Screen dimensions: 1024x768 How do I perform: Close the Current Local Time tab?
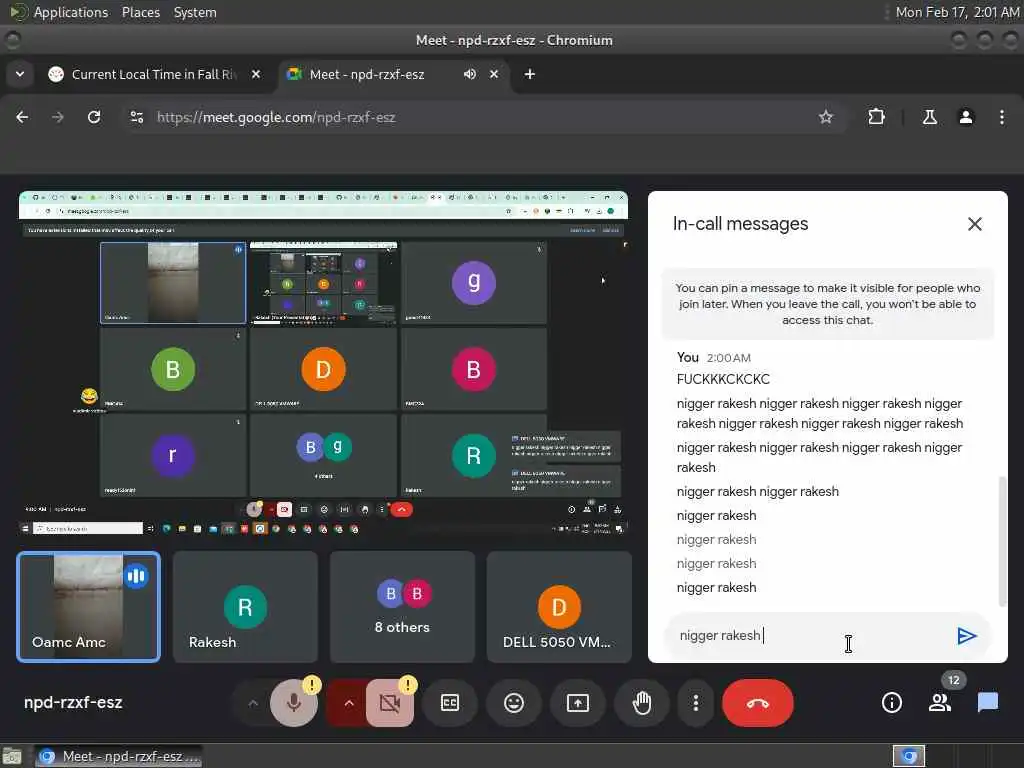(x=256, y=74)
